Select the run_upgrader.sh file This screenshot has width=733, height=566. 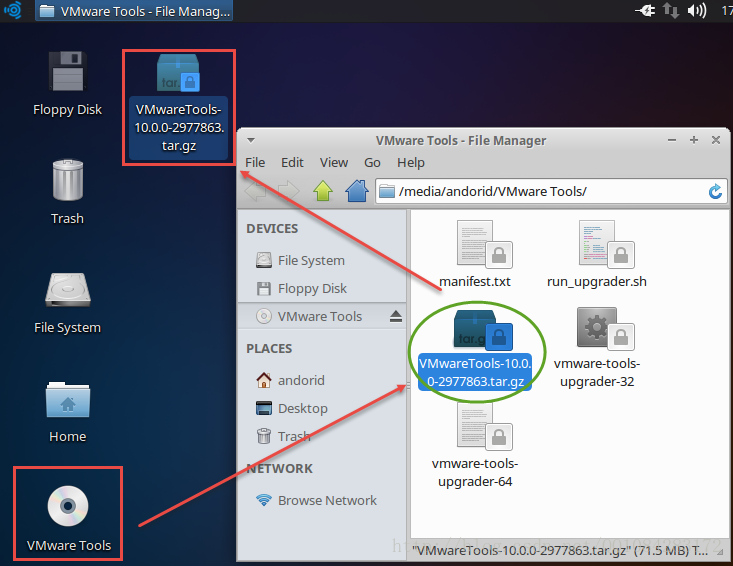(x=597, y=255)
